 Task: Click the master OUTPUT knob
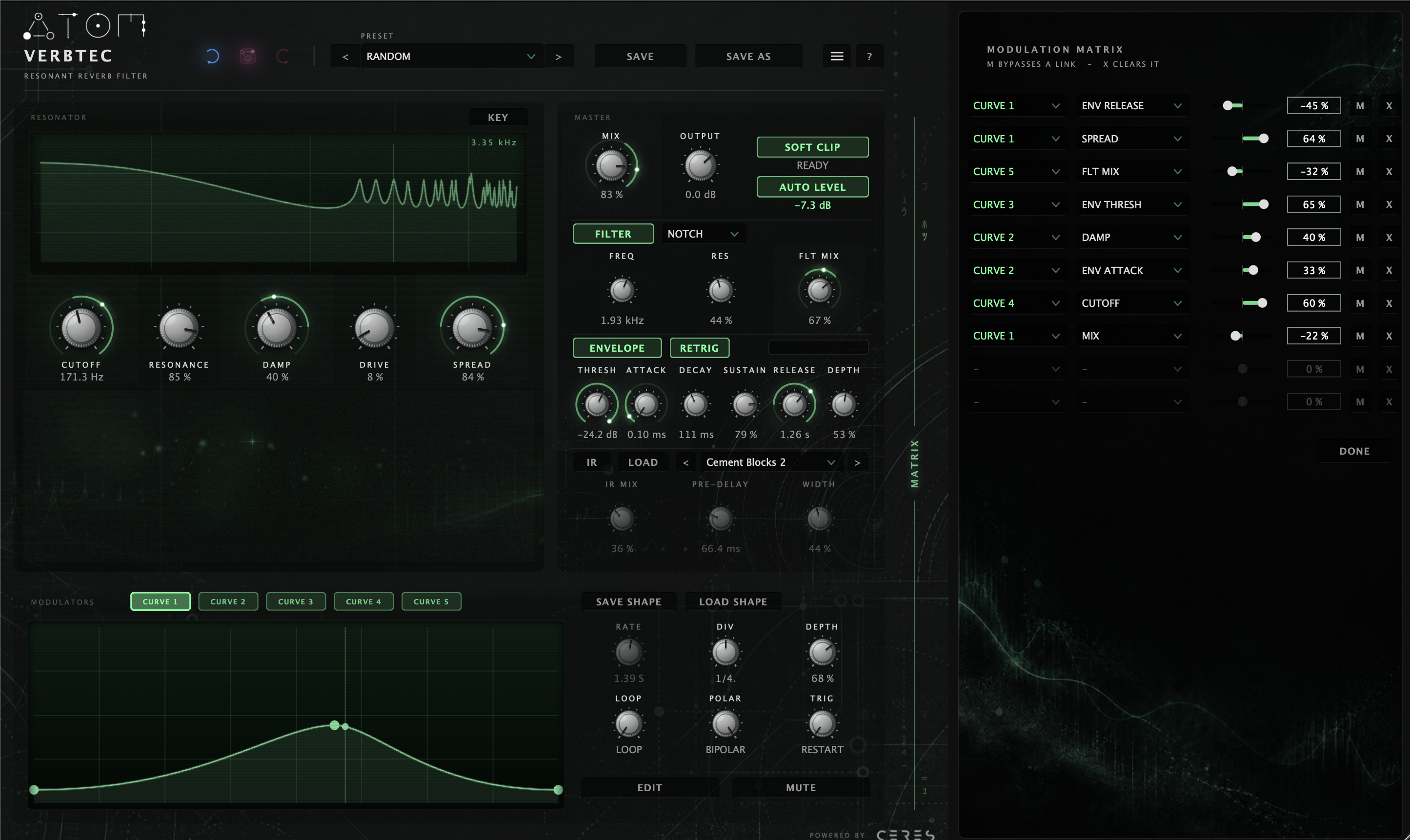click(700, 166)
